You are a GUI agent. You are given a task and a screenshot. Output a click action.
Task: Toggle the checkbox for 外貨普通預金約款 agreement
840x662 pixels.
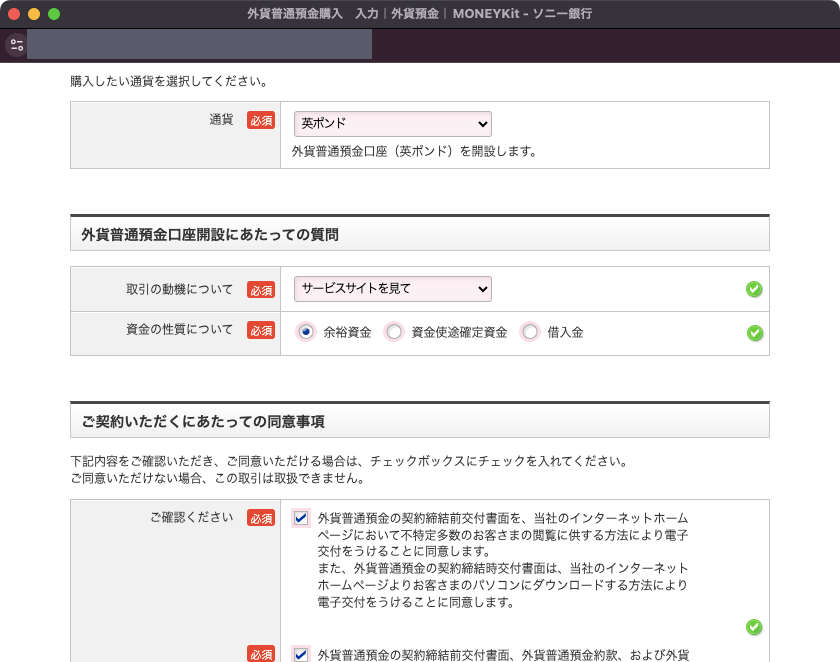[x=301, y=655]
